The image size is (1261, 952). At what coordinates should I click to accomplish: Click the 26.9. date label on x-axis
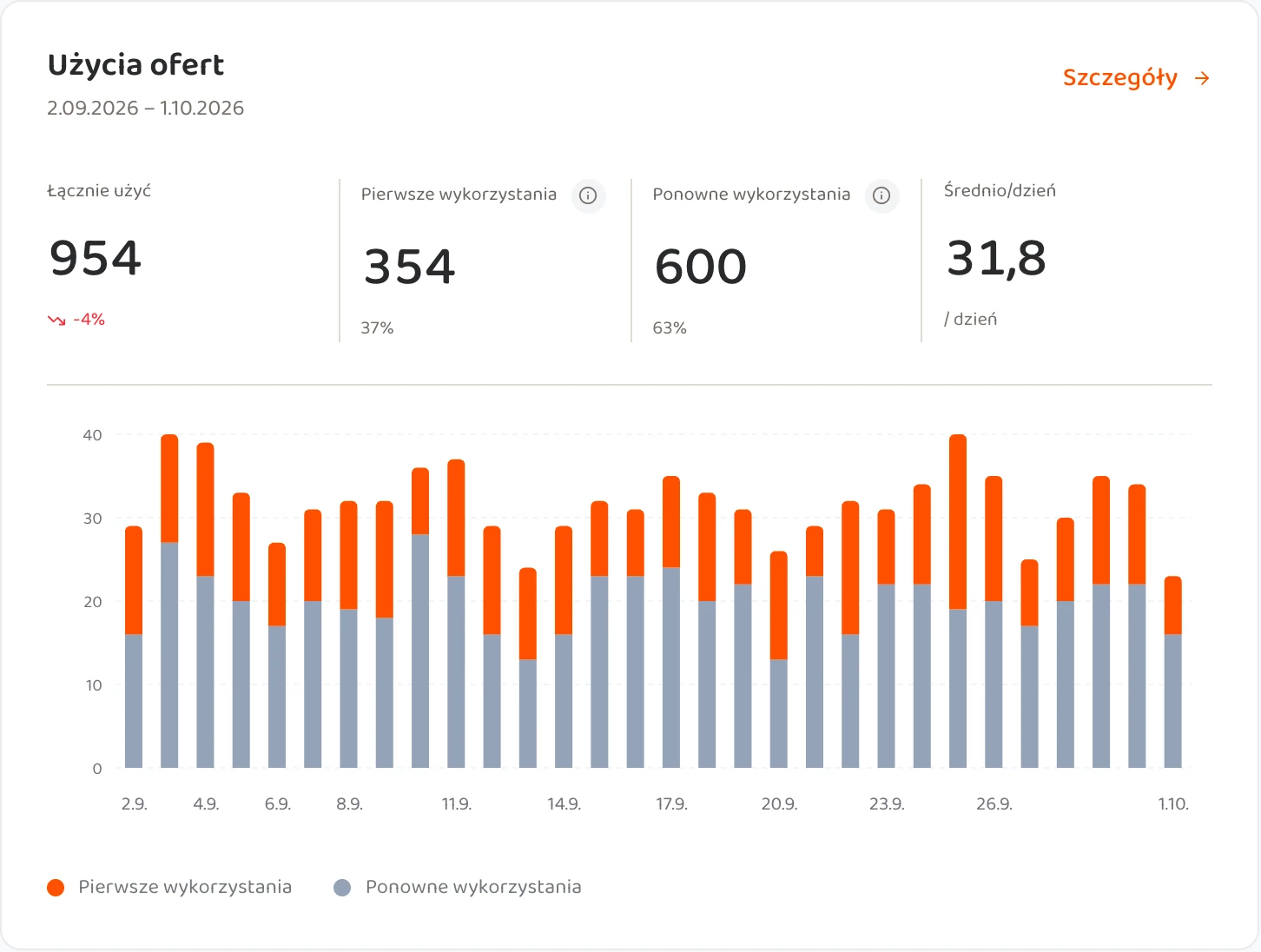tap(994, 804)
